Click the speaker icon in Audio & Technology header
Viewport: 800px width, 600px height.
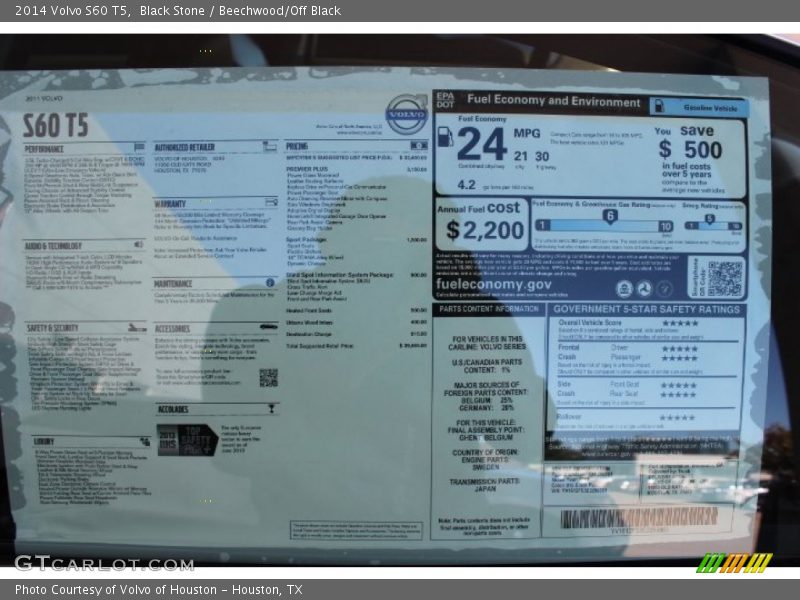click(138, 245)
